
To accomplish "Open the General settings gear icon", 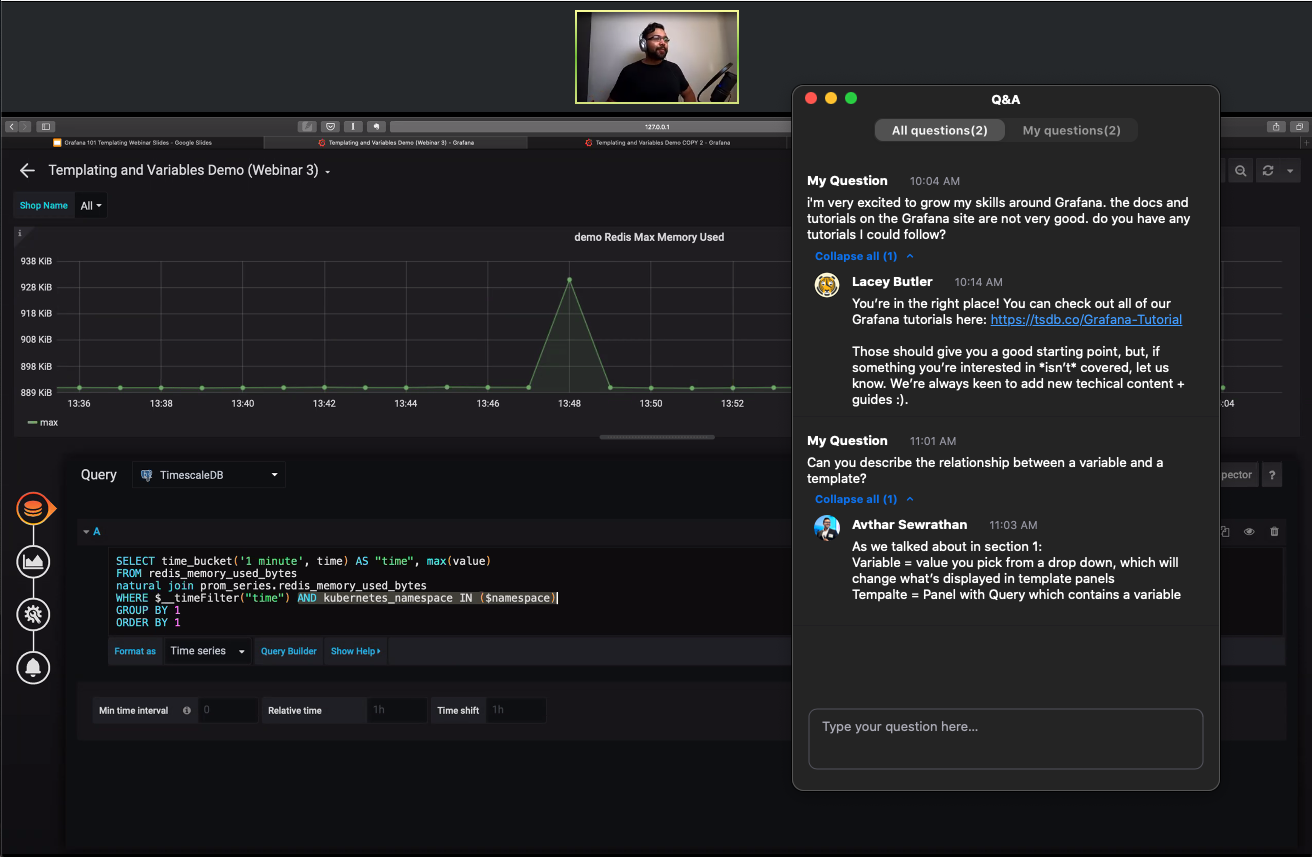I will [33, 614].
